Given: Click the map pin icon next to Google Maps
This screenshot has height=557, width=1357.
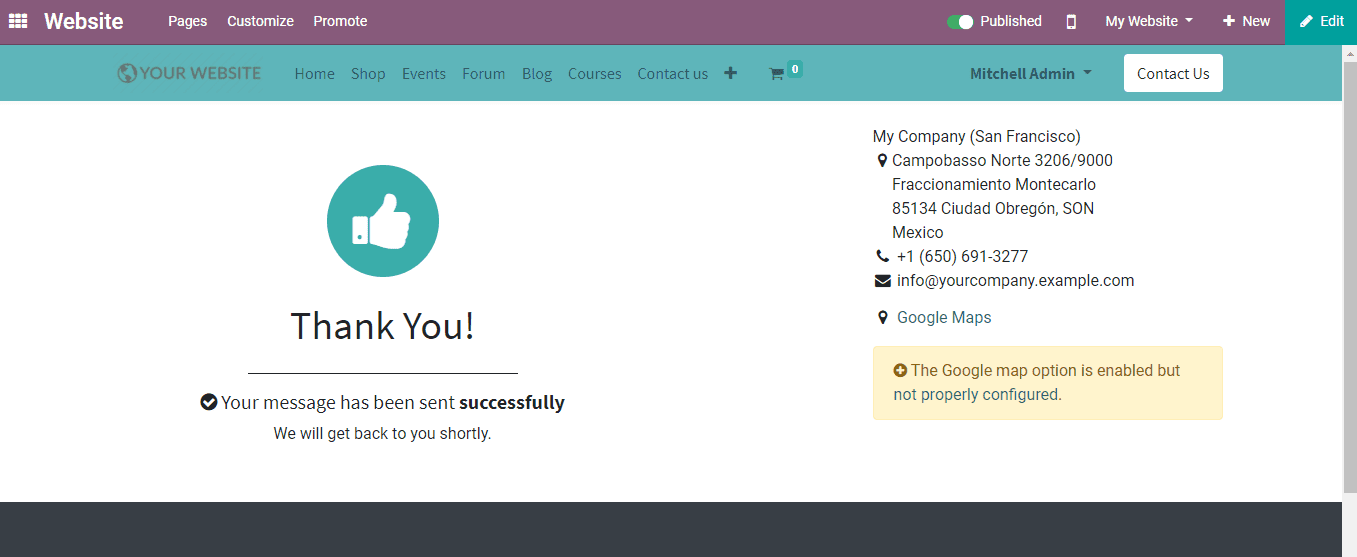Looking at the screenshot, I should point(882,317).
